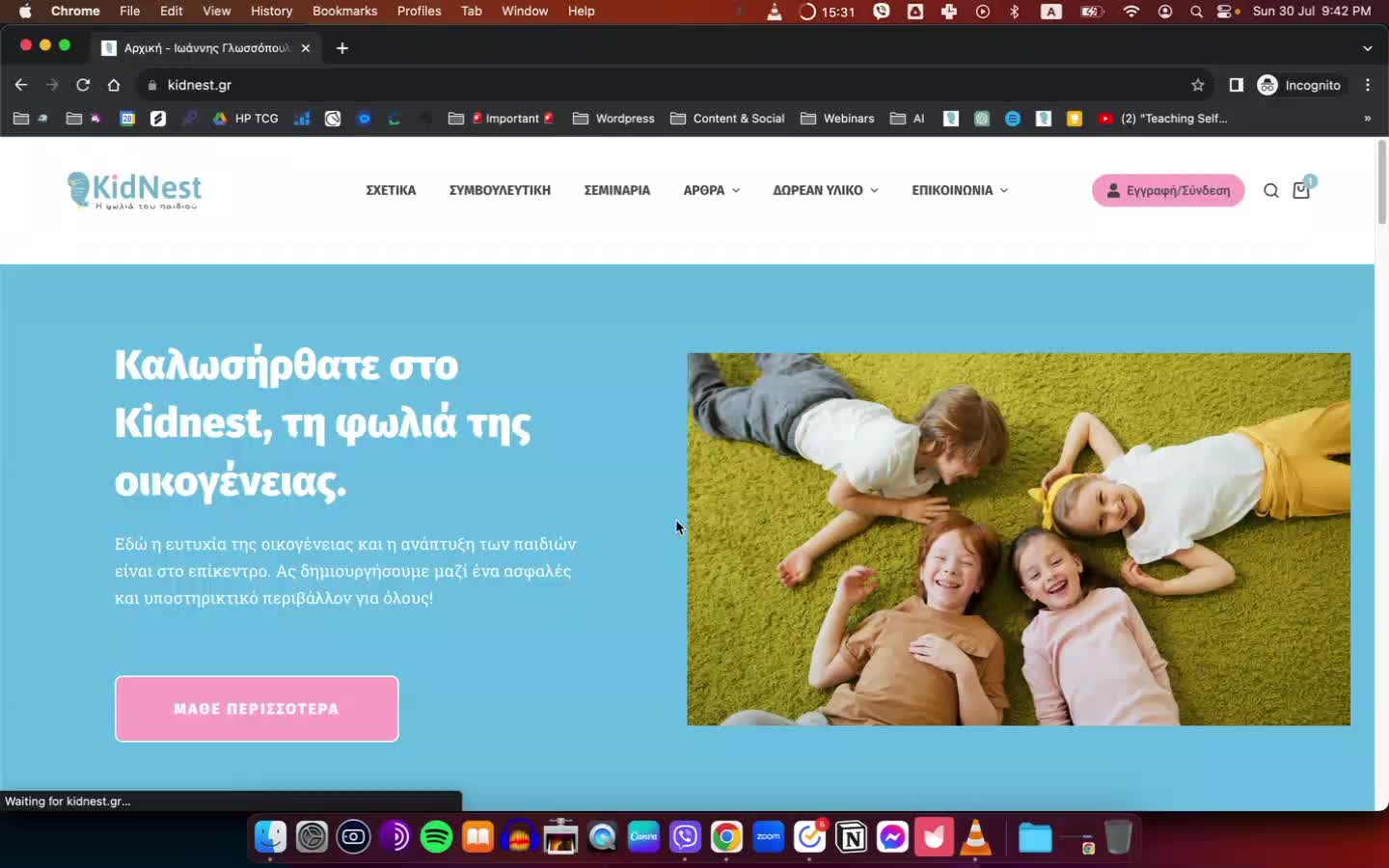Screen dimensions: 1389x868
Task: Open Spotify from the dock
Action: [x=436, y=836]
